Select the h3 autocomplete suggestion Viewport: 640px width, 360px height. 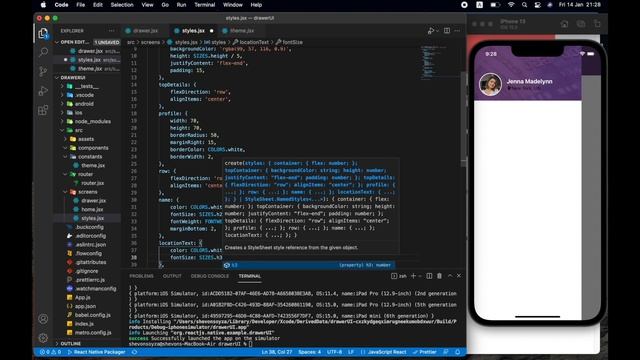(x=309, y=265)
